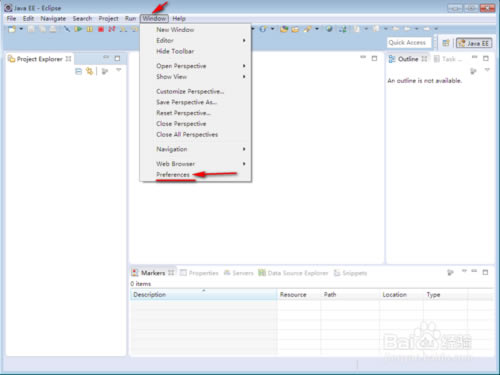Minimize the editor area
Viewport: 500px width, 375px height.
(363, 57)
